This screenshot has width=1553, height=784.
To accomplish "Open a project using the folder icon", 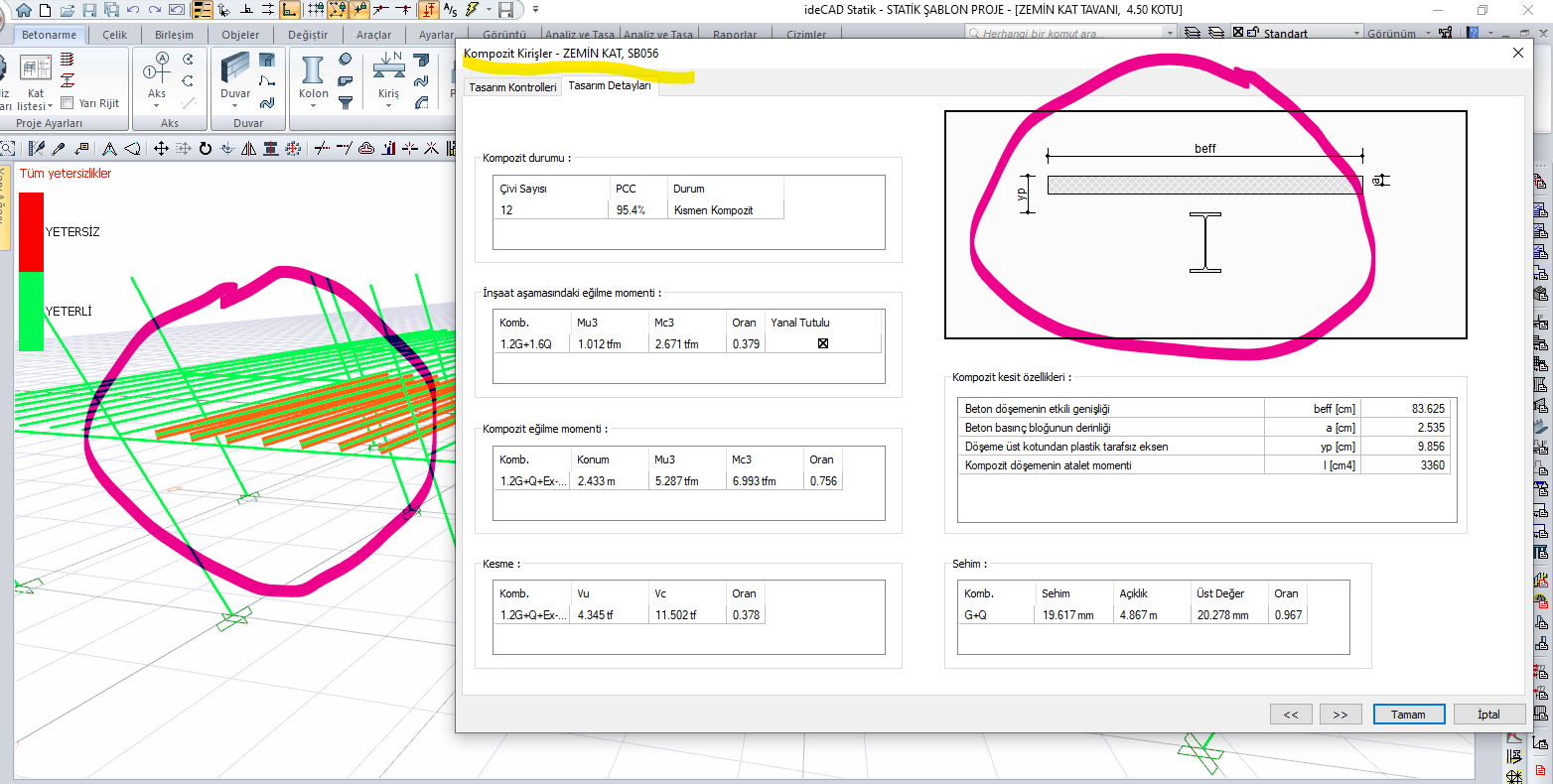I will [67, 10].
